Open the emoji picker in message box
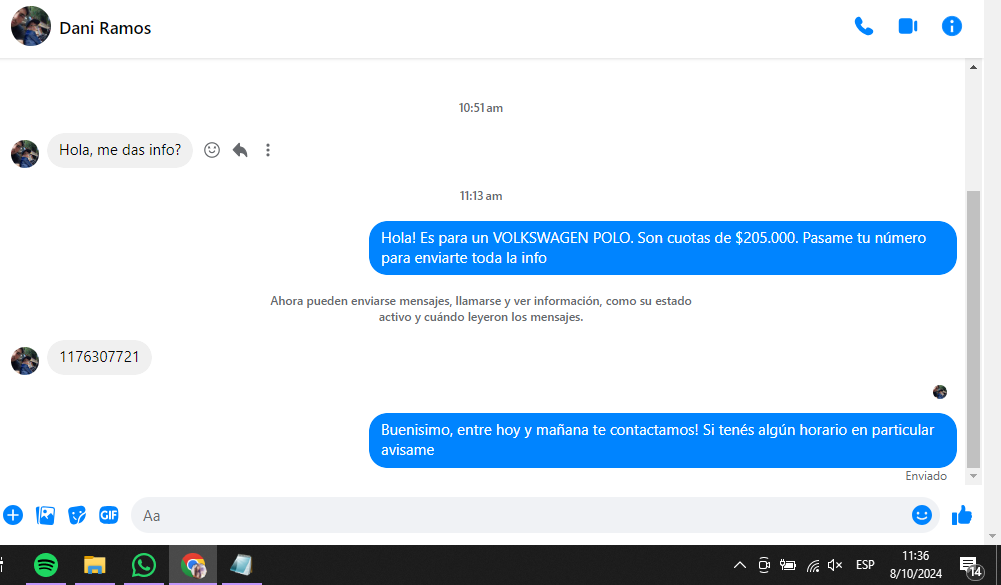This screenshot has width=1001, height=585. pyautogui.click(x=921, y=515)
